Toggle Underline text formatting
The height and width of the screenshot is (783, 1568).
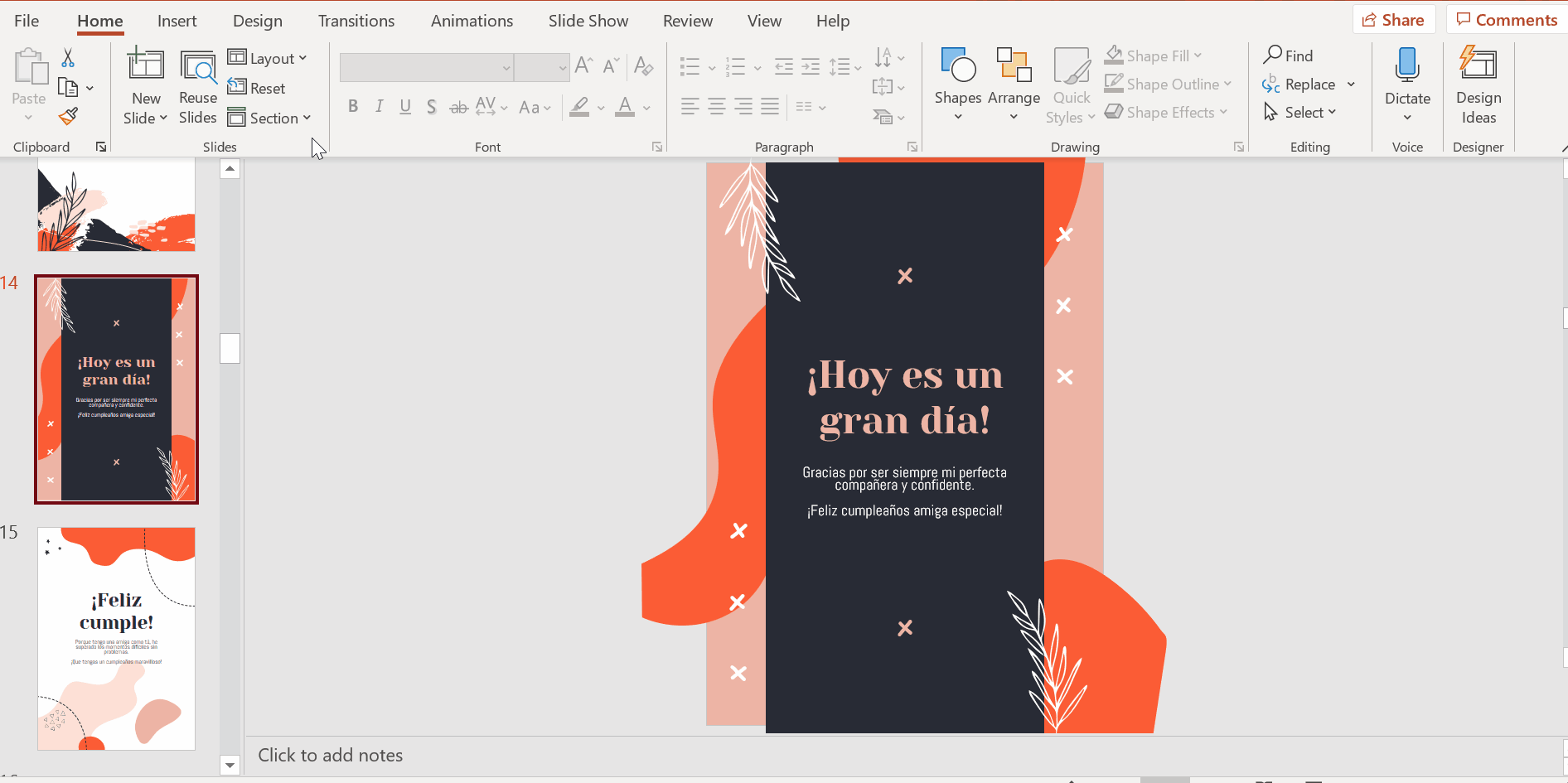pos(405,107)
